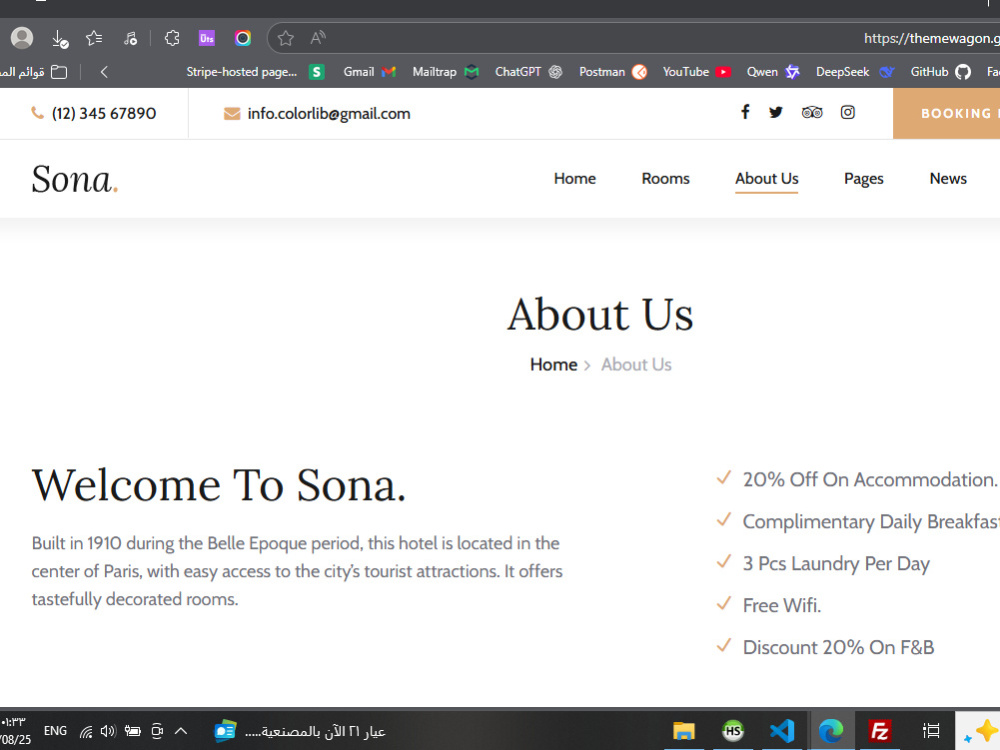Open the Edge profile avatar

point(22,38)
